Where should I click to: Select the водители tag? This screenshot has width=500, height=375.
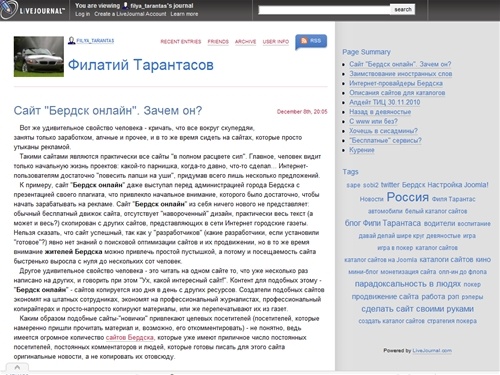439,223
